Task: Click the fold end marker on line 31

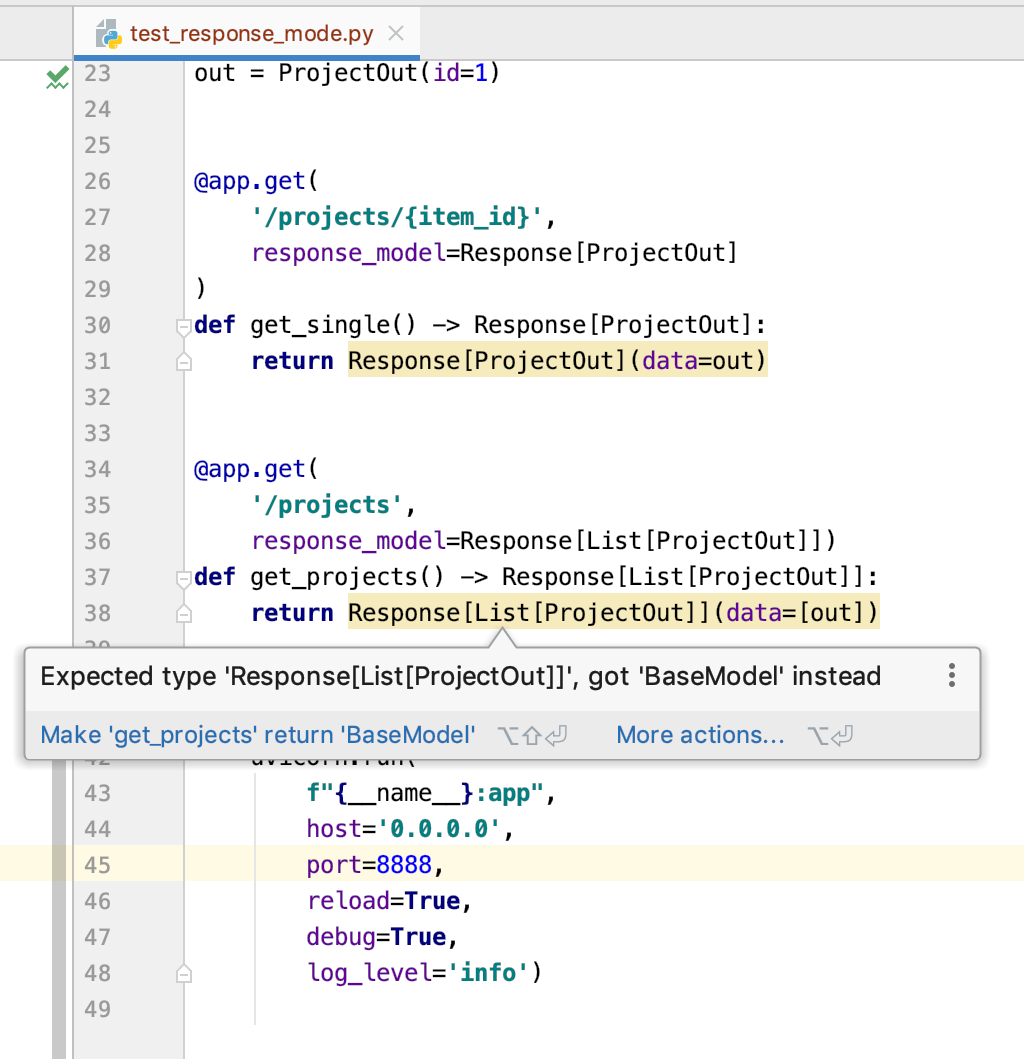Action: 184,362
